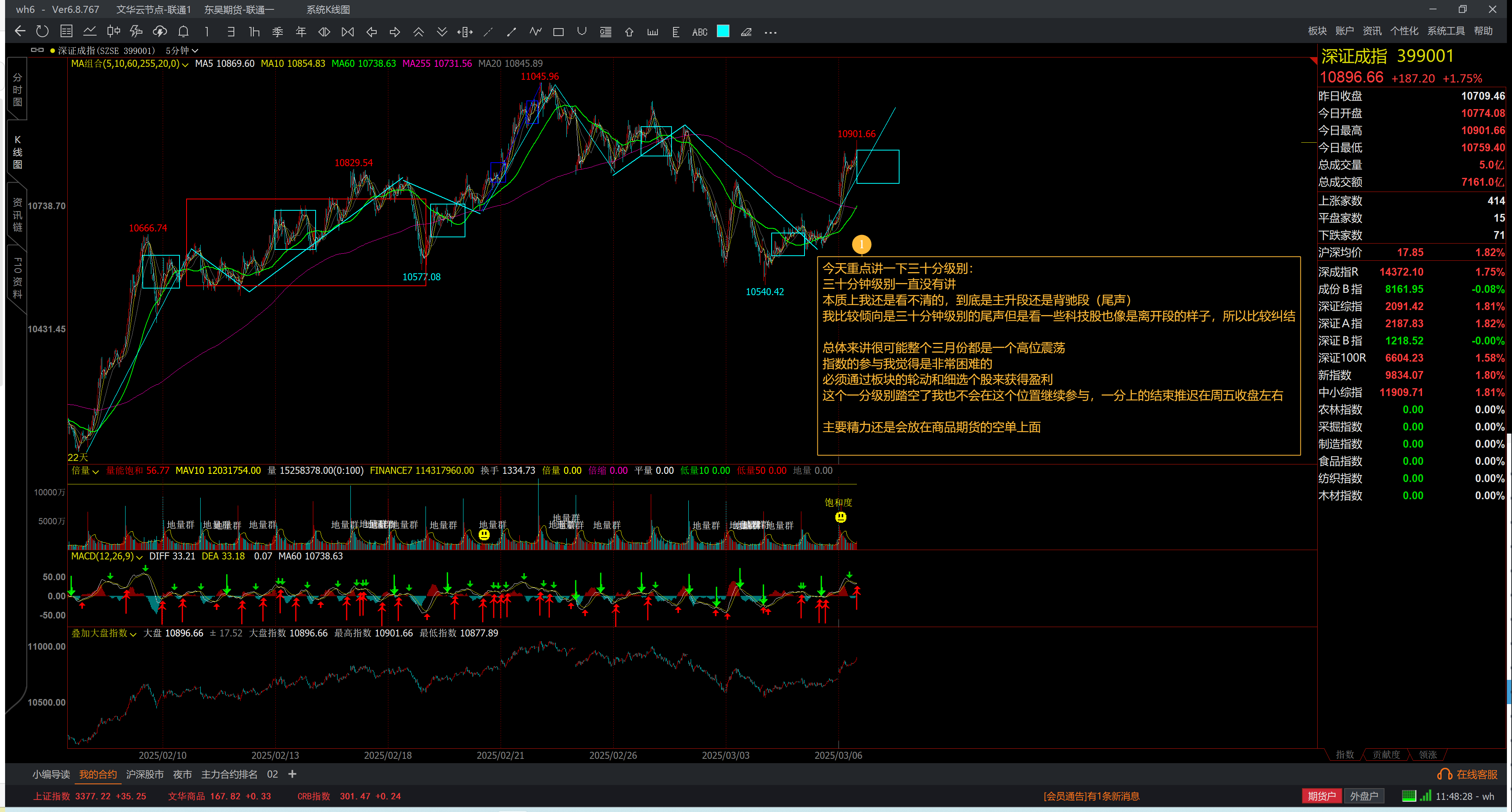
Task: Open the F10资料 side tab
Action: pos(17,278)
